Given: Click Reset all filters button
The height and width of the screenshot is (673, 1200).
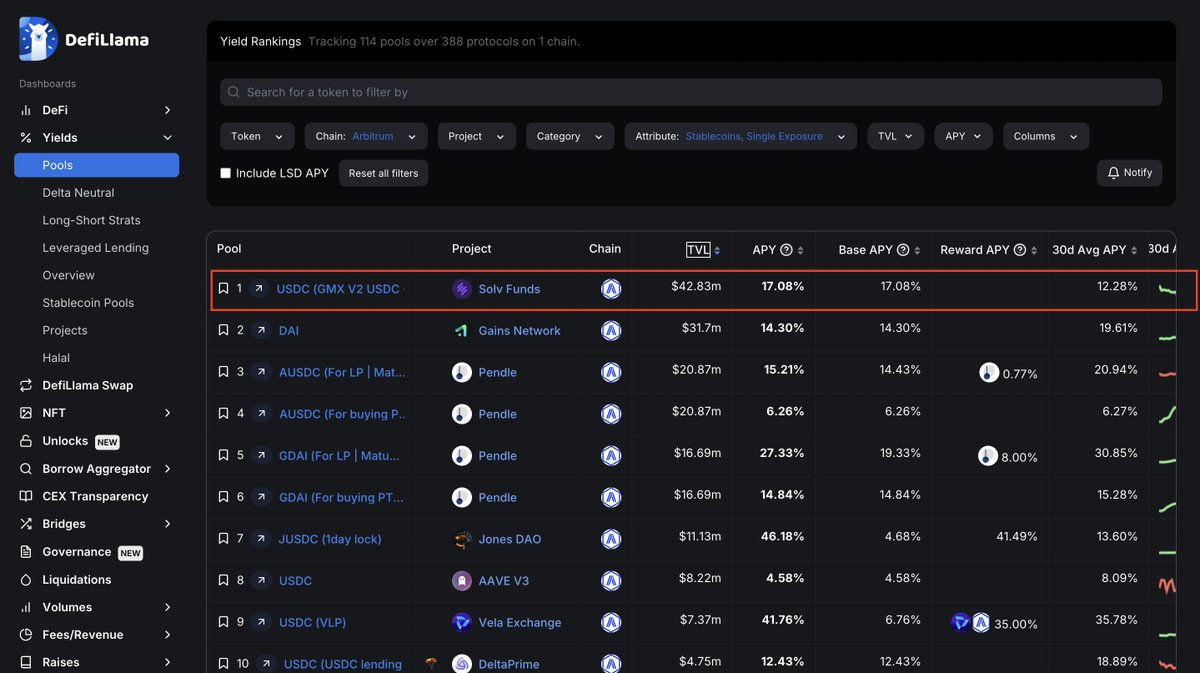Looking at the screenshot, I should pos(383,173).
